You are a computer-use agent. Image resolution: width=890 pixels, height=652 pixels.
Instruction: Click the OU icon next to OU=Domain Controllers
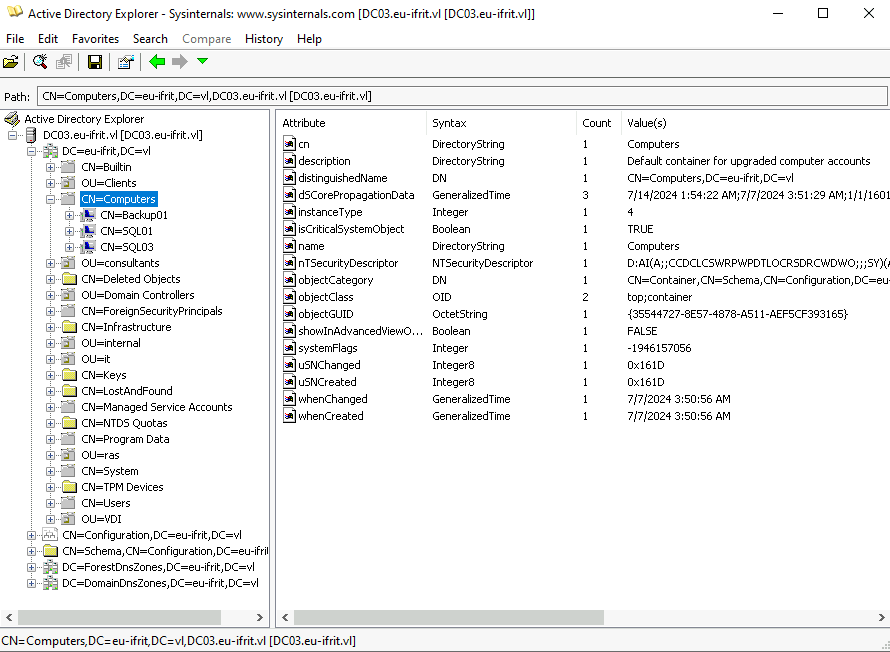[69, 295]
